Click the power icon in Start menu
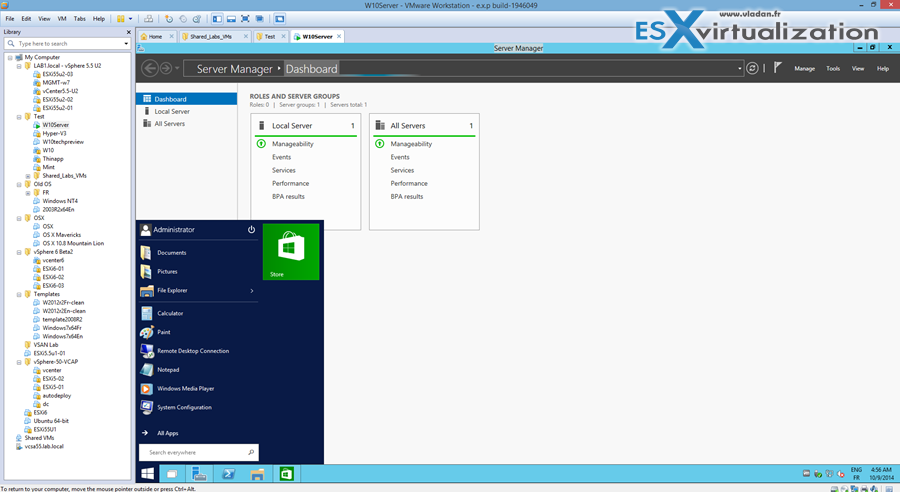This screenshot has height=492, width=900. [x=251, y=230]
